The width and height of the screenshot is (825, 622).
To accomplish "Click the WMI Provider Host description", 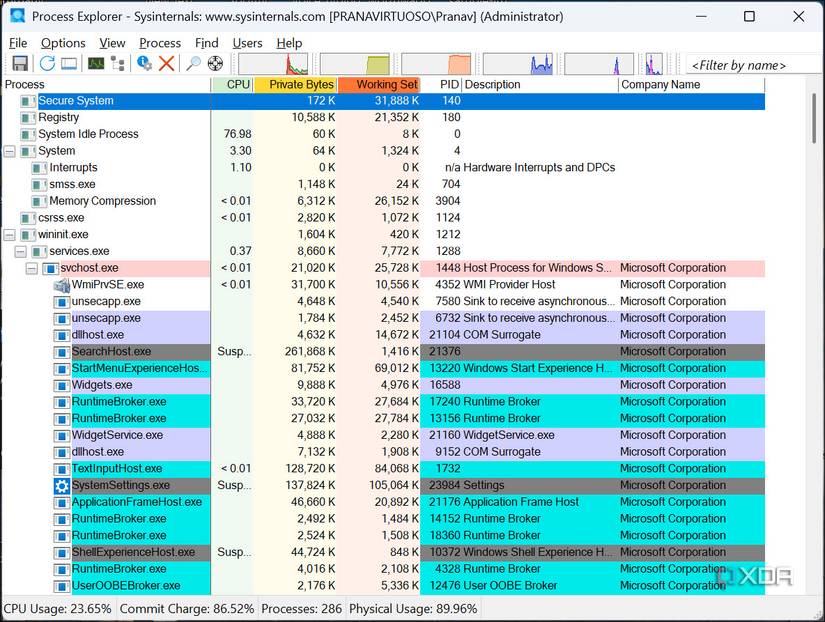I will (509, 285).
